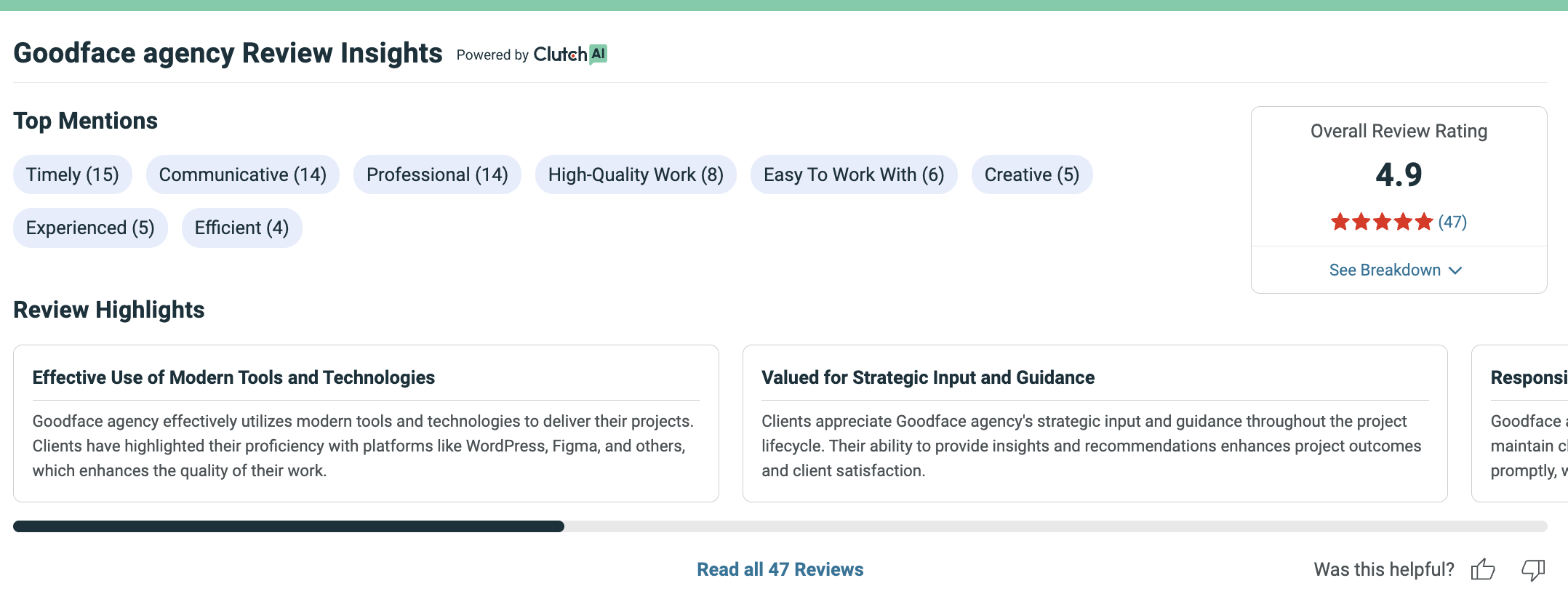Click the thumbs up helpful icon
This screenshot has width=1568, height=602.
tap(1482, 569)
